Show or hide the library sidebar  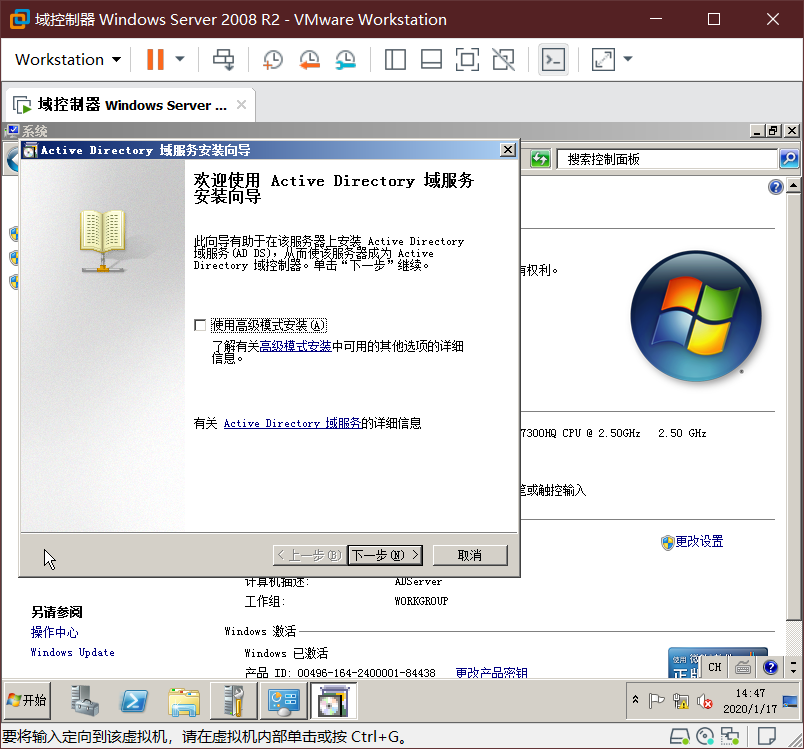tap(395, 59)
